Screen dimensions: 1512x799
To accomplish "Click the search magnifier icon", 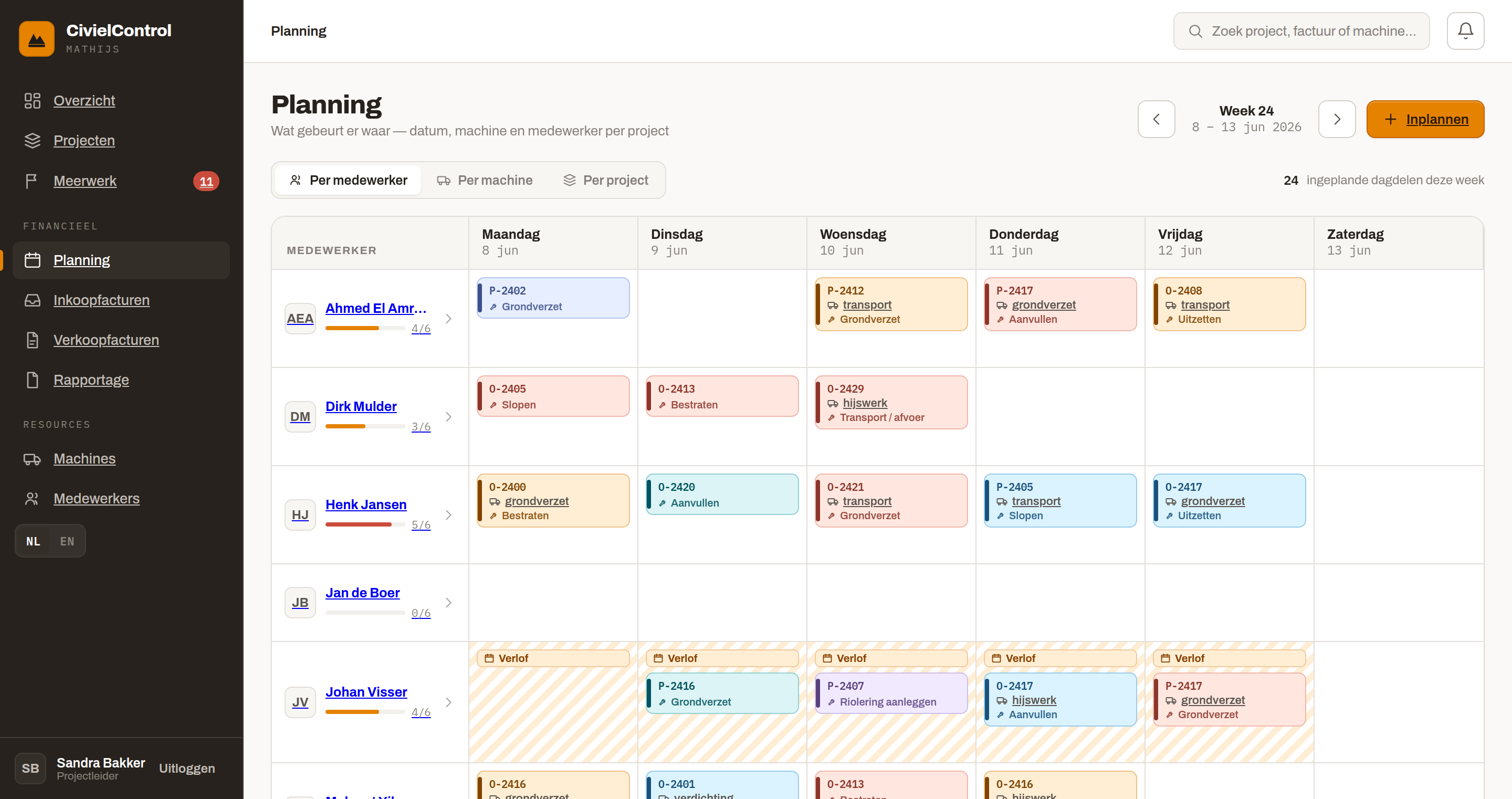I will click(1195, 31).
